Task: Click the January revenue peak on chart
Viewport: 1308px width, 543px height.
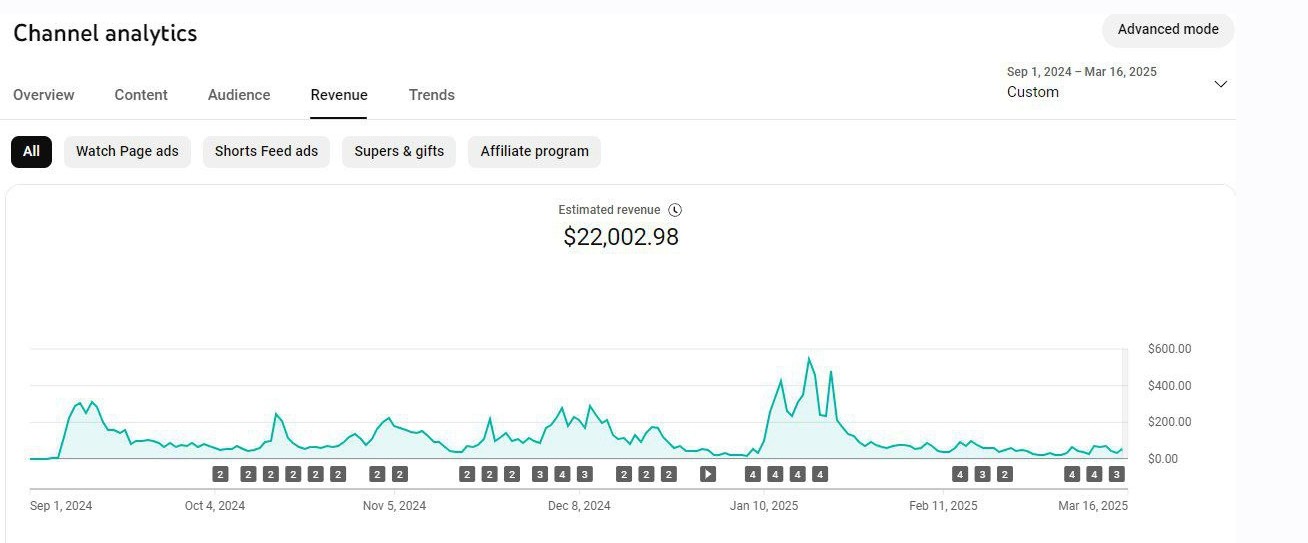Action: [x=809, y=359]
